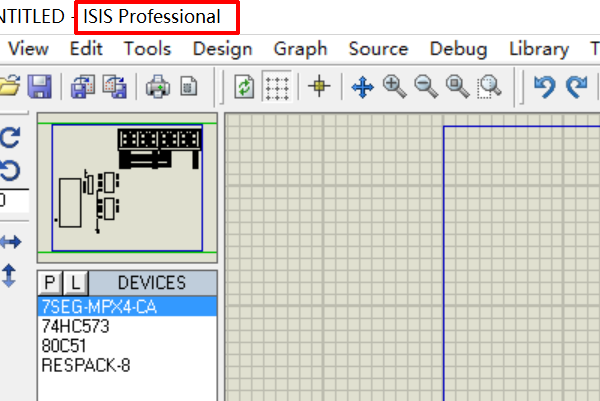This screenshot has height=401, width=600.
Task: Select RESPACK-8 in the devices list
Action: [x=86, y=365]
